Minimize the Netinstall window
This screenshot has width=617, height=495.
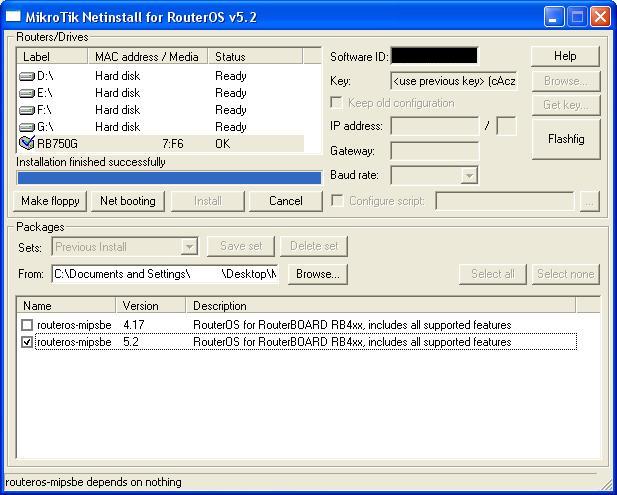[554, 17]
